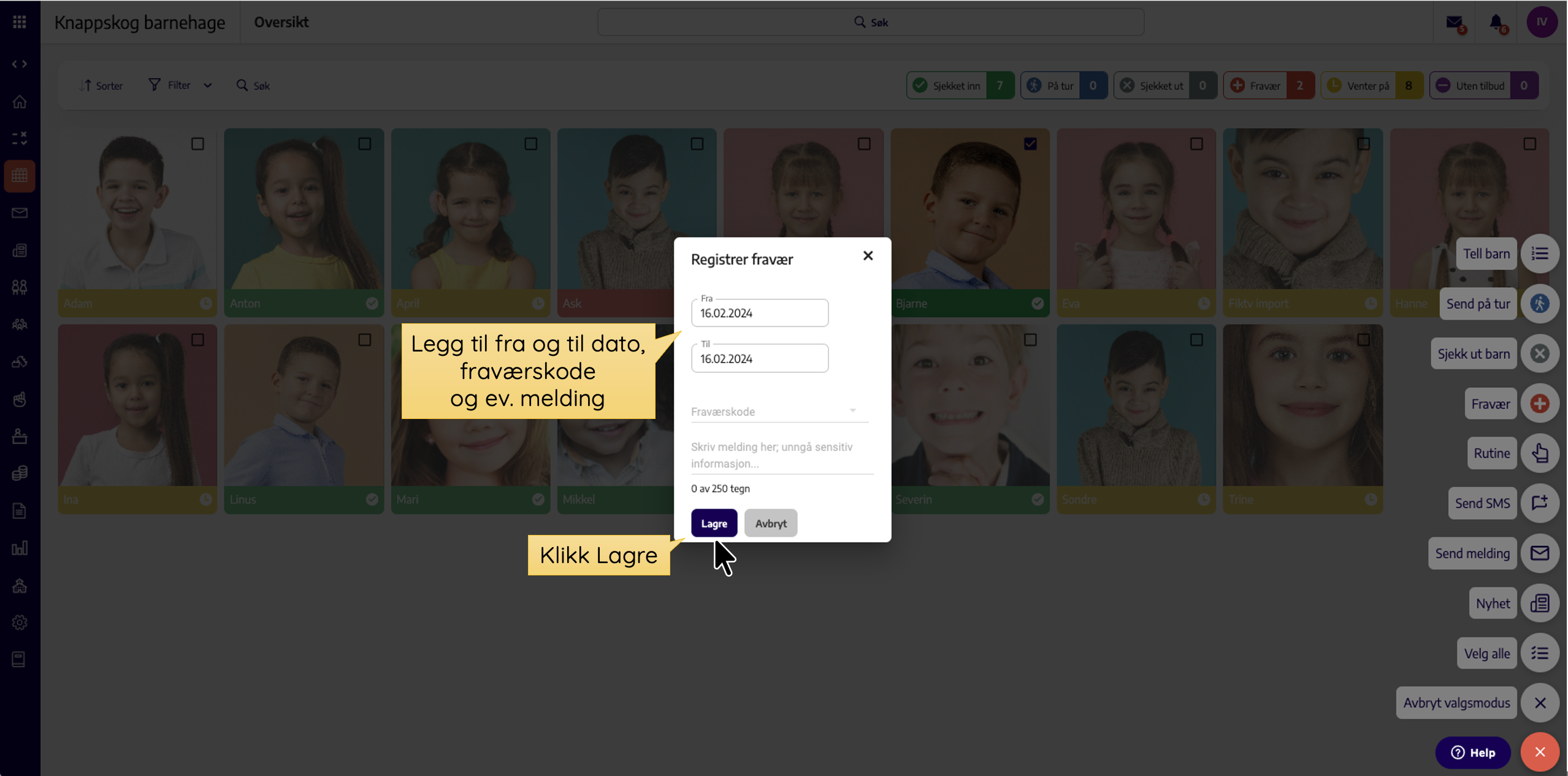Open the home icon in sidebar
This screenshot has width=1568, height=776.
point(20,102)
